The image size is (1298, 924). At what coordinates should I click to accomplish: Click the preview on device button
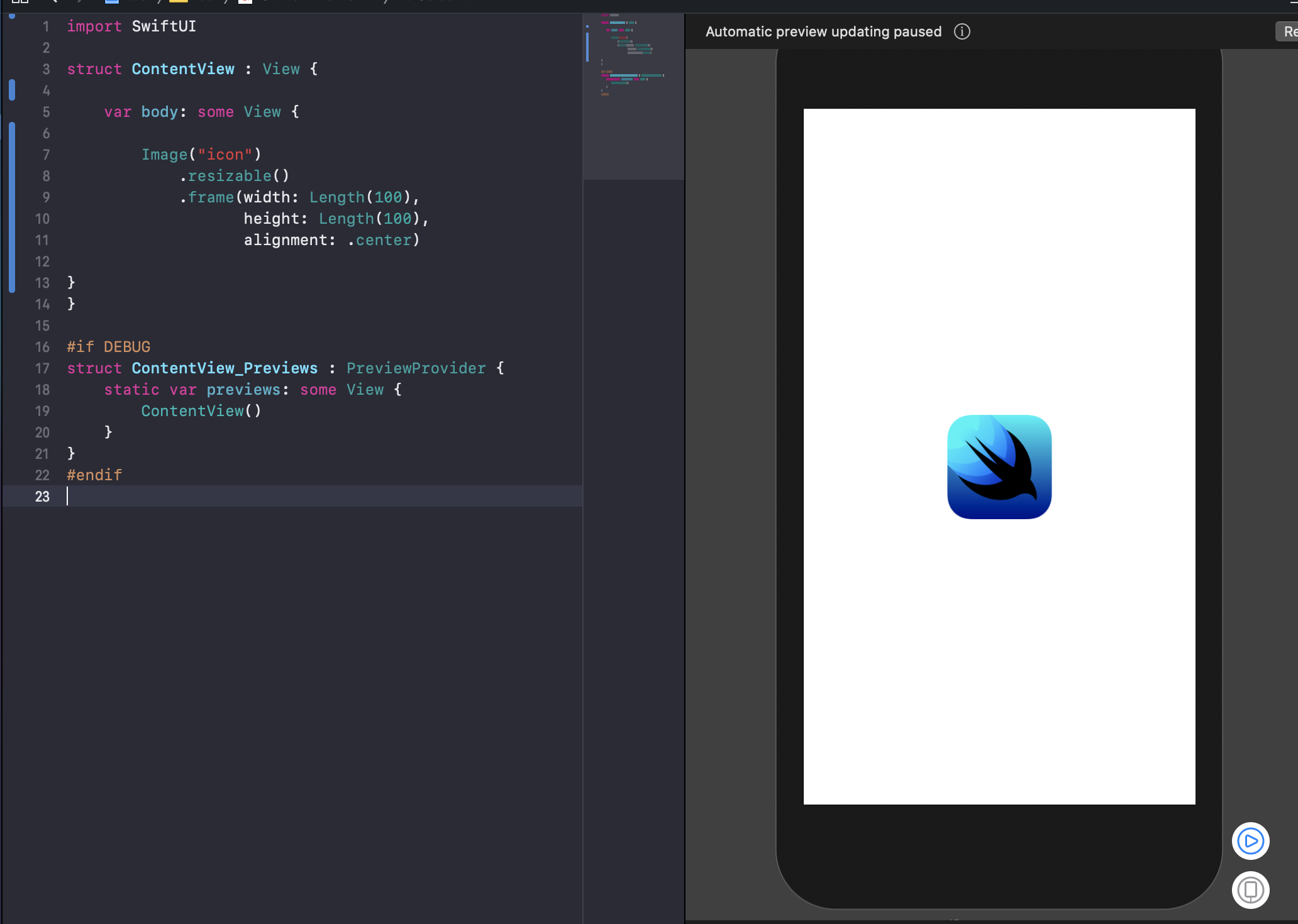(1250, 889)
